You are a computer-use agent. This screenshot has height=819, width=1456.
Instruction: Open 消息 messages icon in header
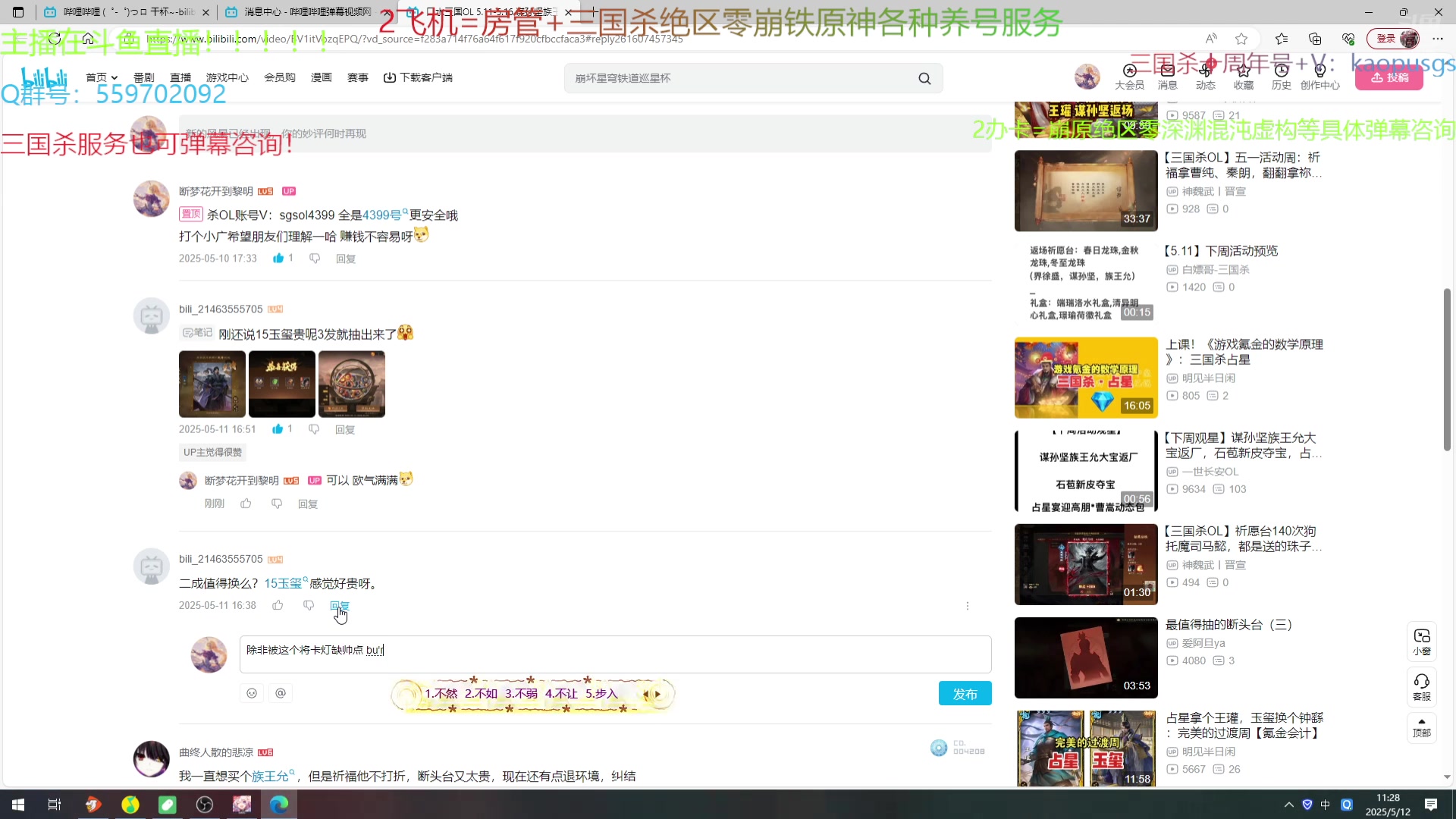[x=1168, y=77]
